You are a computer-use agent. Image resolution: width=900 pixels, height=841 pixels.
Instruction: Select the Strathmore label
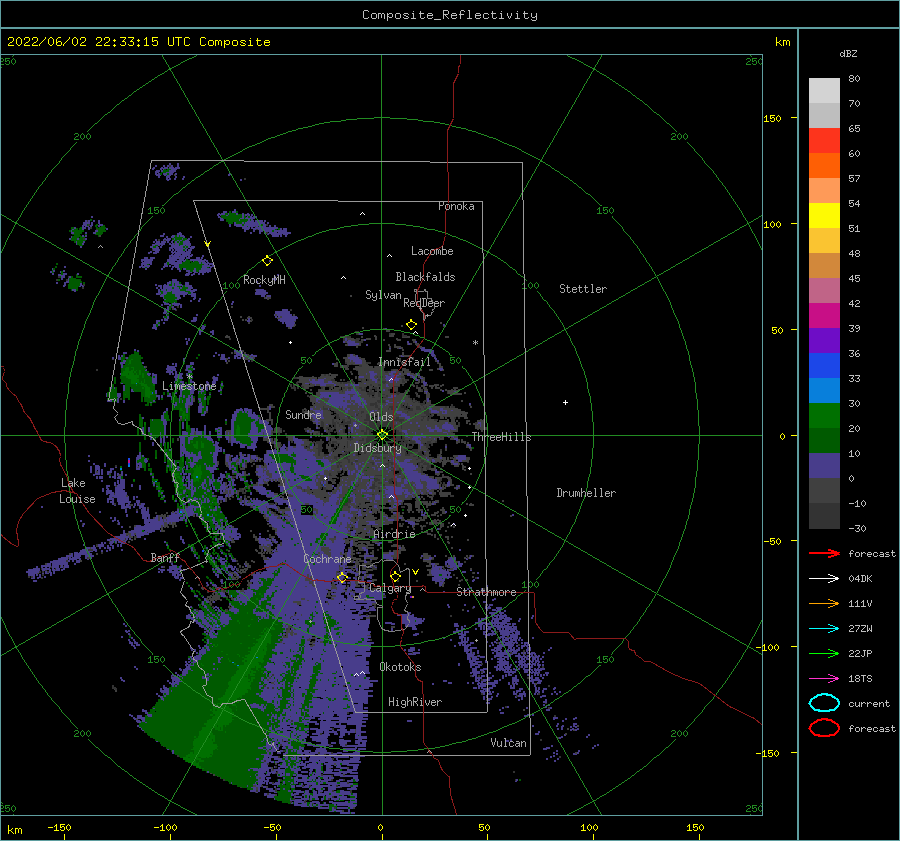click(486, 592)
